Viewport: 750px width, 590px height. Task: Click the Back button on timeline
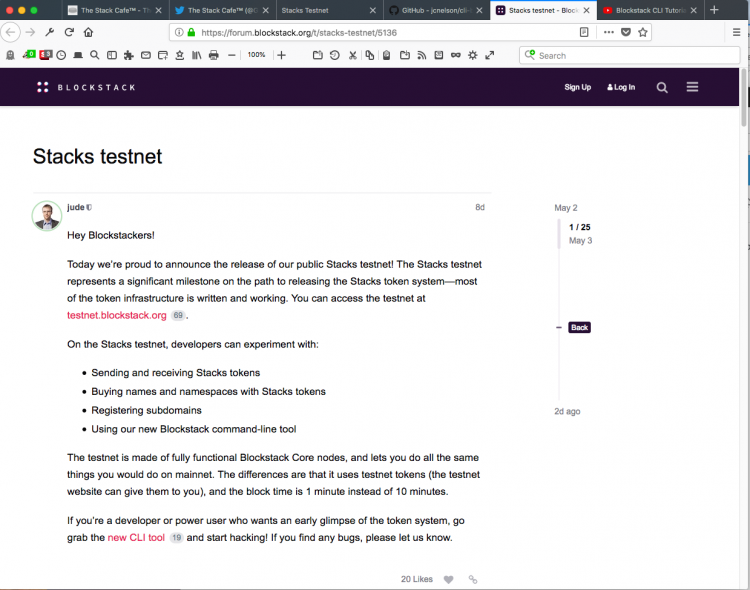click(x=579, y=327)
